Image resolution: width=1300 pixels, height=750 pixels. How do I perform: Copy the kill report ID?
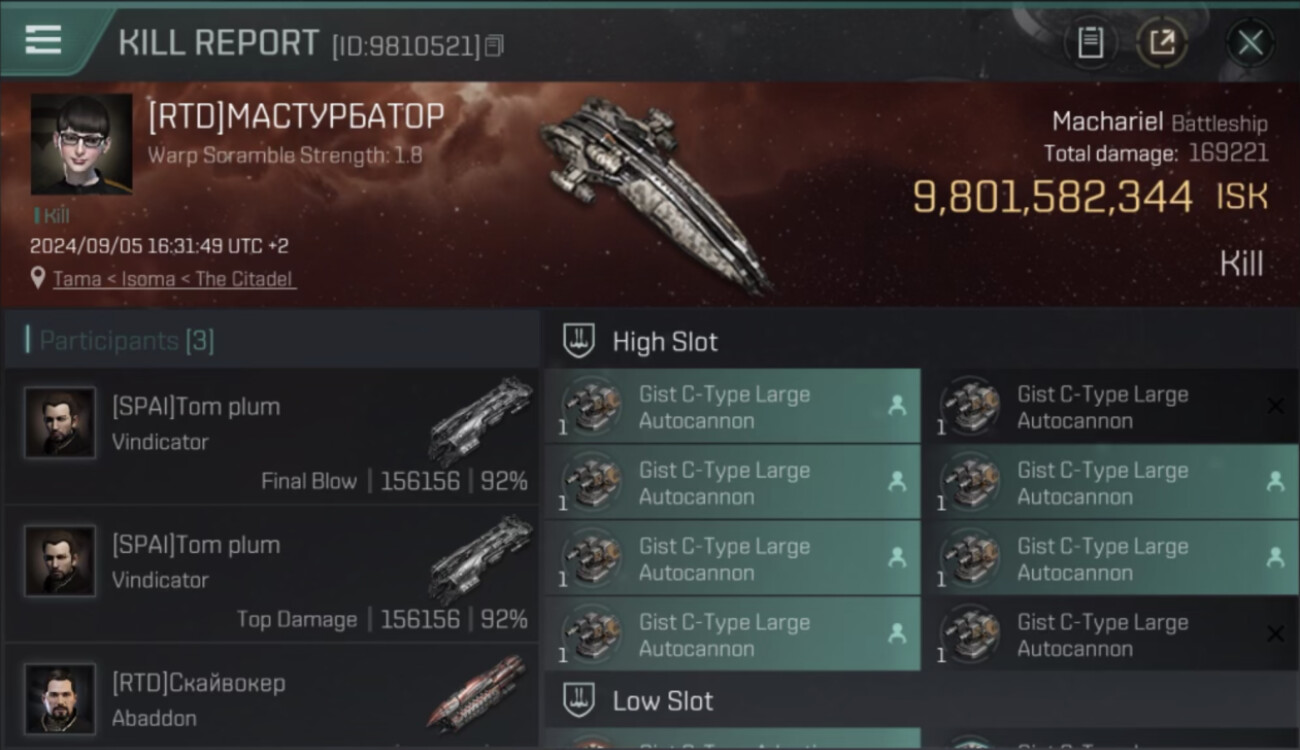[x=494, y=46]
